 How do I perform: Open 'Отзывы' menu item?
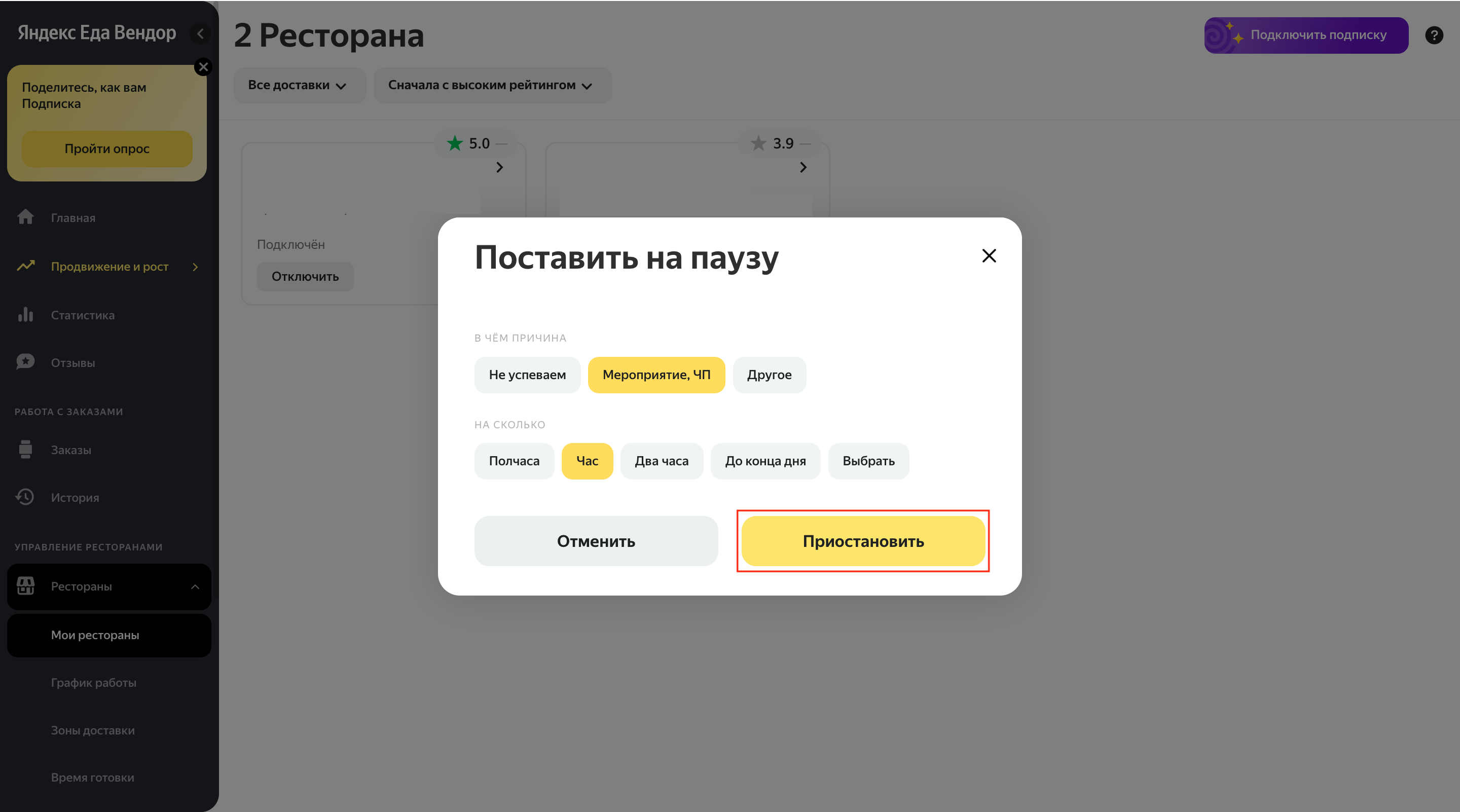pyautogui.click(x=73, y=362)
